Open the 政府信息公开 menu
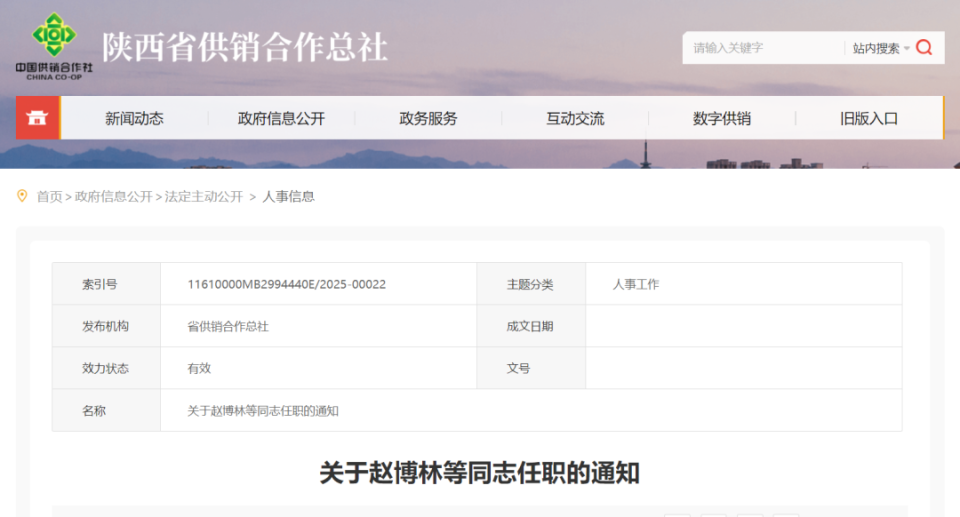The height and width of the screenshot is (517, 960). tap(281, 118)
